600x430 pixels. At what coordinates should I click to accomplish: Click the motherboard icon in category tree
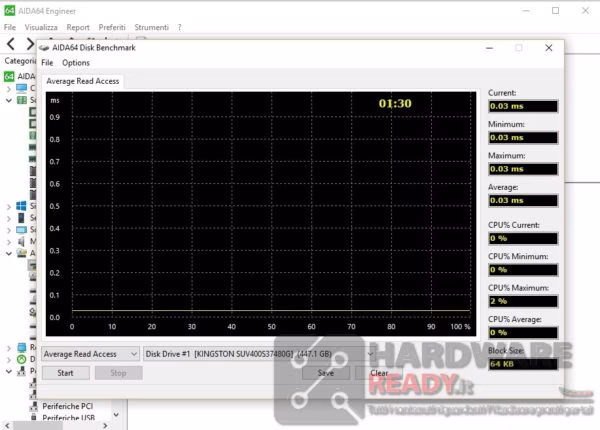pos(21,100)
